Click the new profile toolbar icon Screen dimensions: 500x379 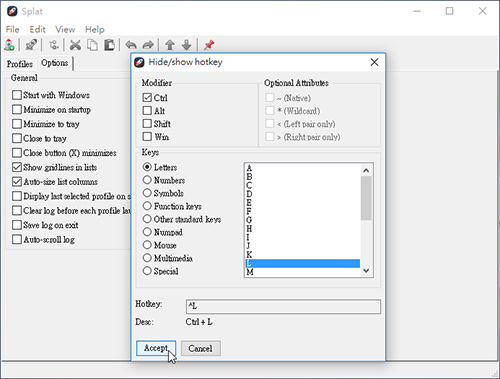point(10,45)
